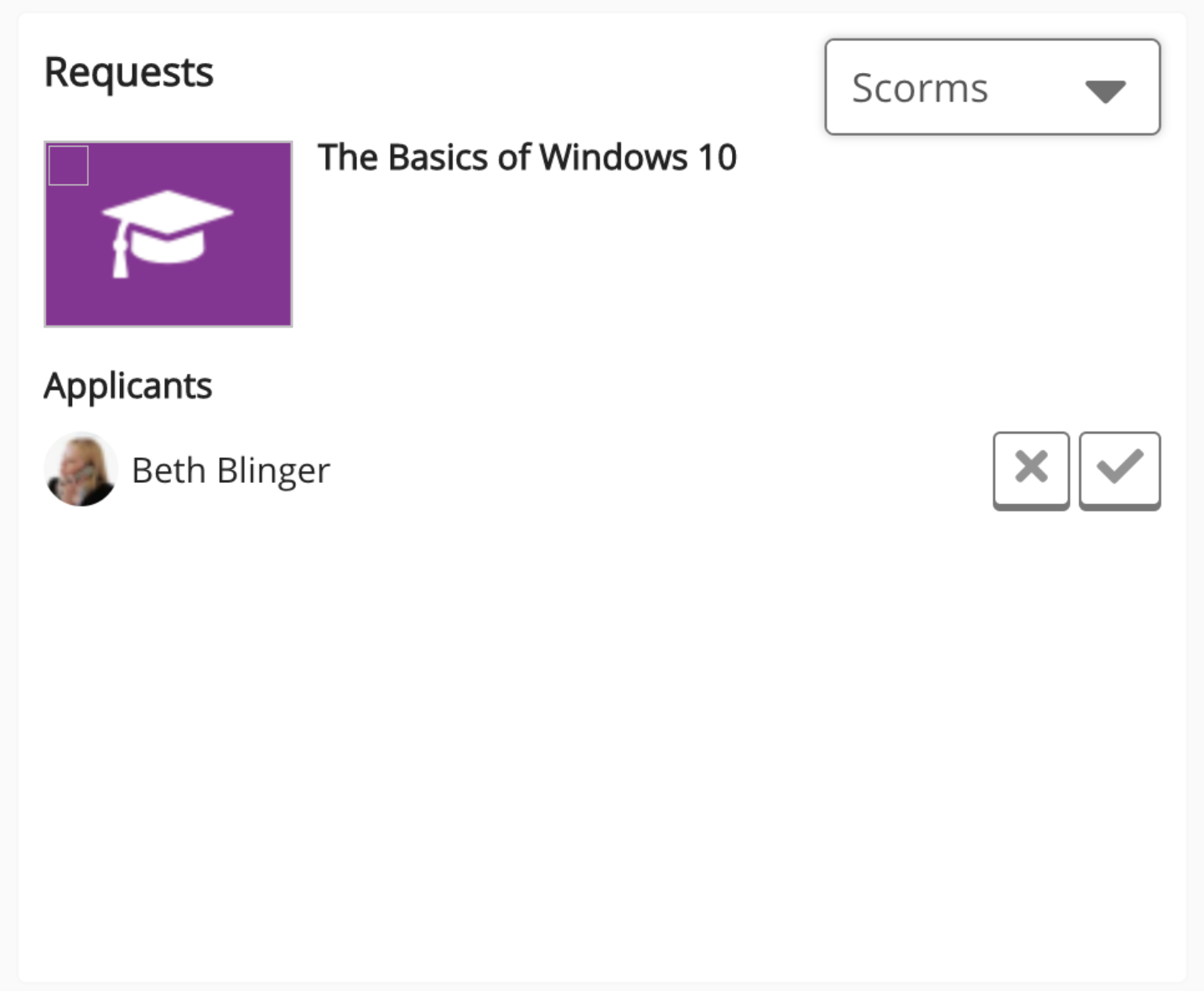Open the Scorms dropdown
The image size is (1204, 991).
pyautogui.click(x=992, y=87)
